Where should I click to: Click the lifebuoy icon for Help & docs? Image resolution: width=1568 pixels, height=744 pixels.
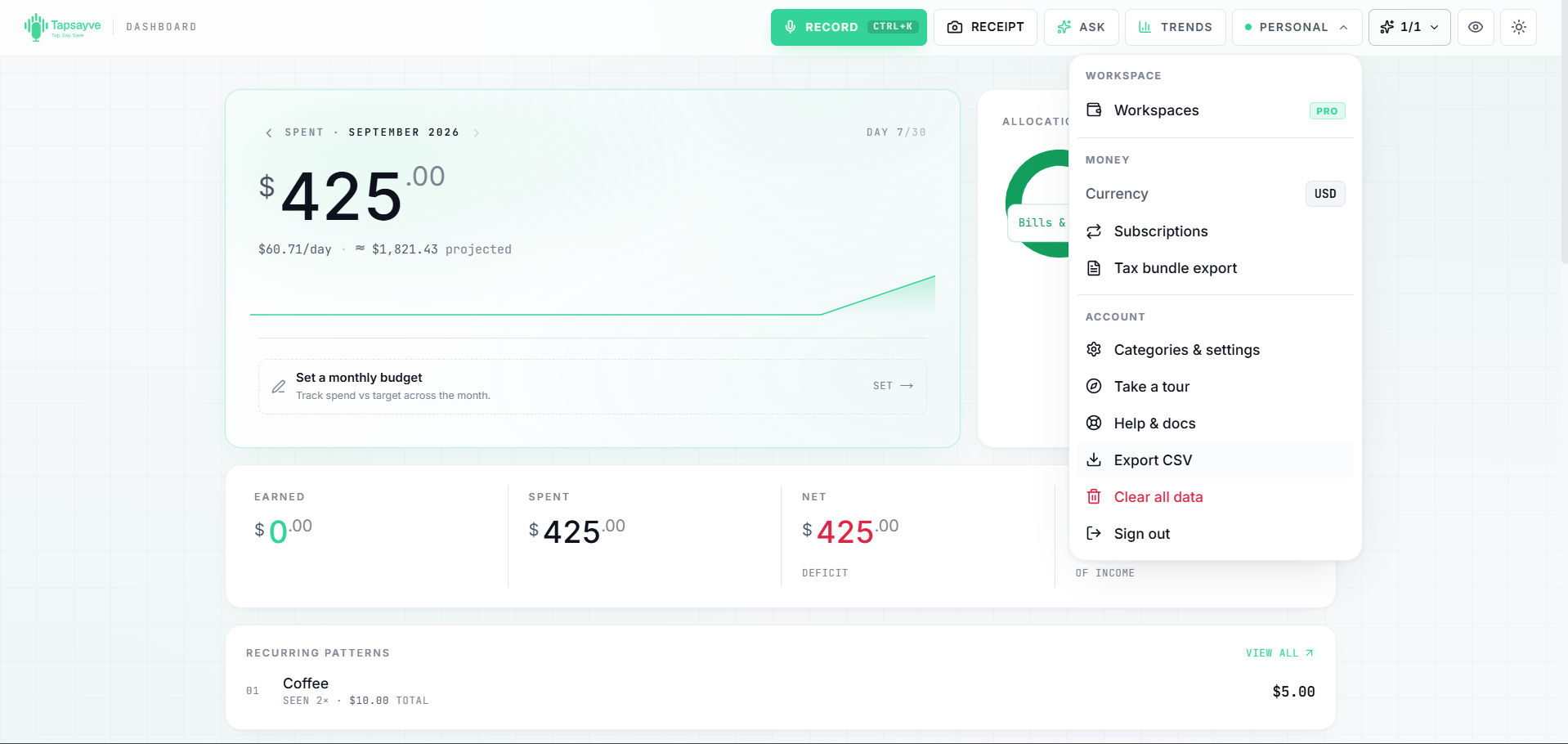(1094, 423)
